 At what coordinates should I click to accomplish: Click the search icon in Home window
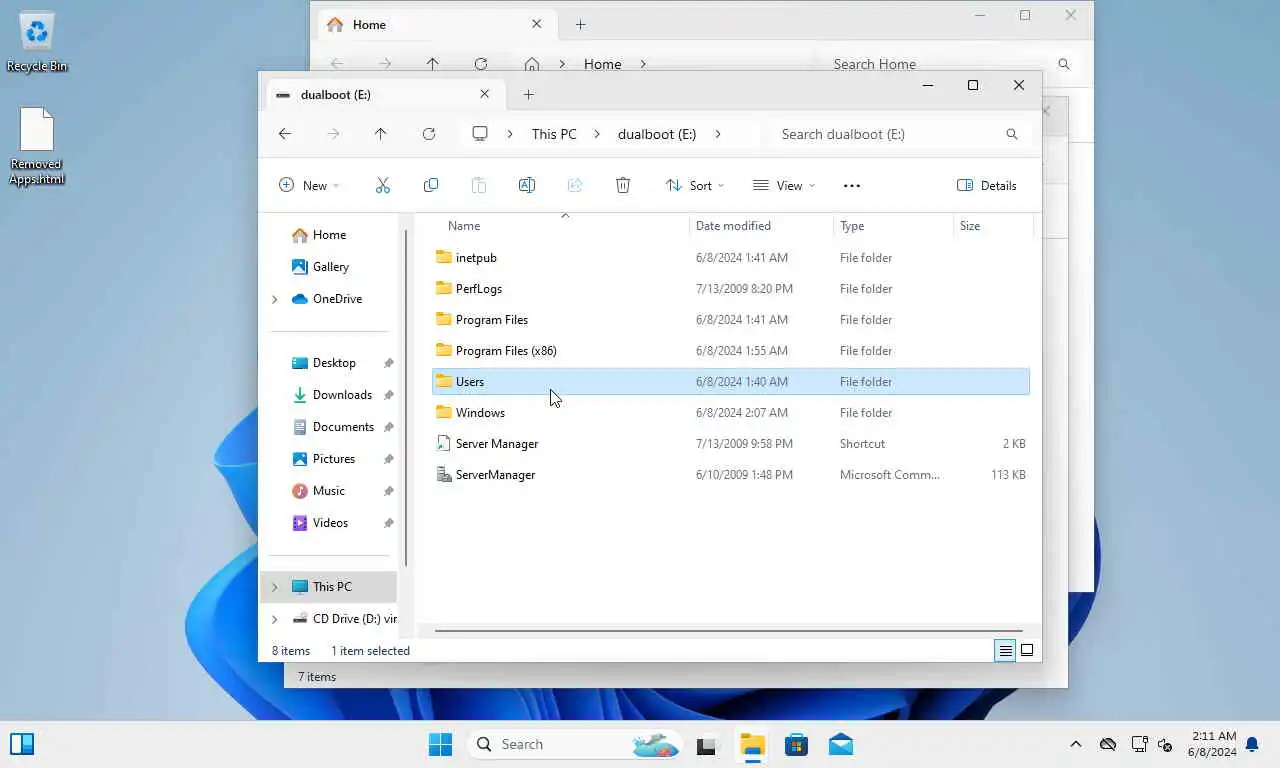[1064, 64]
